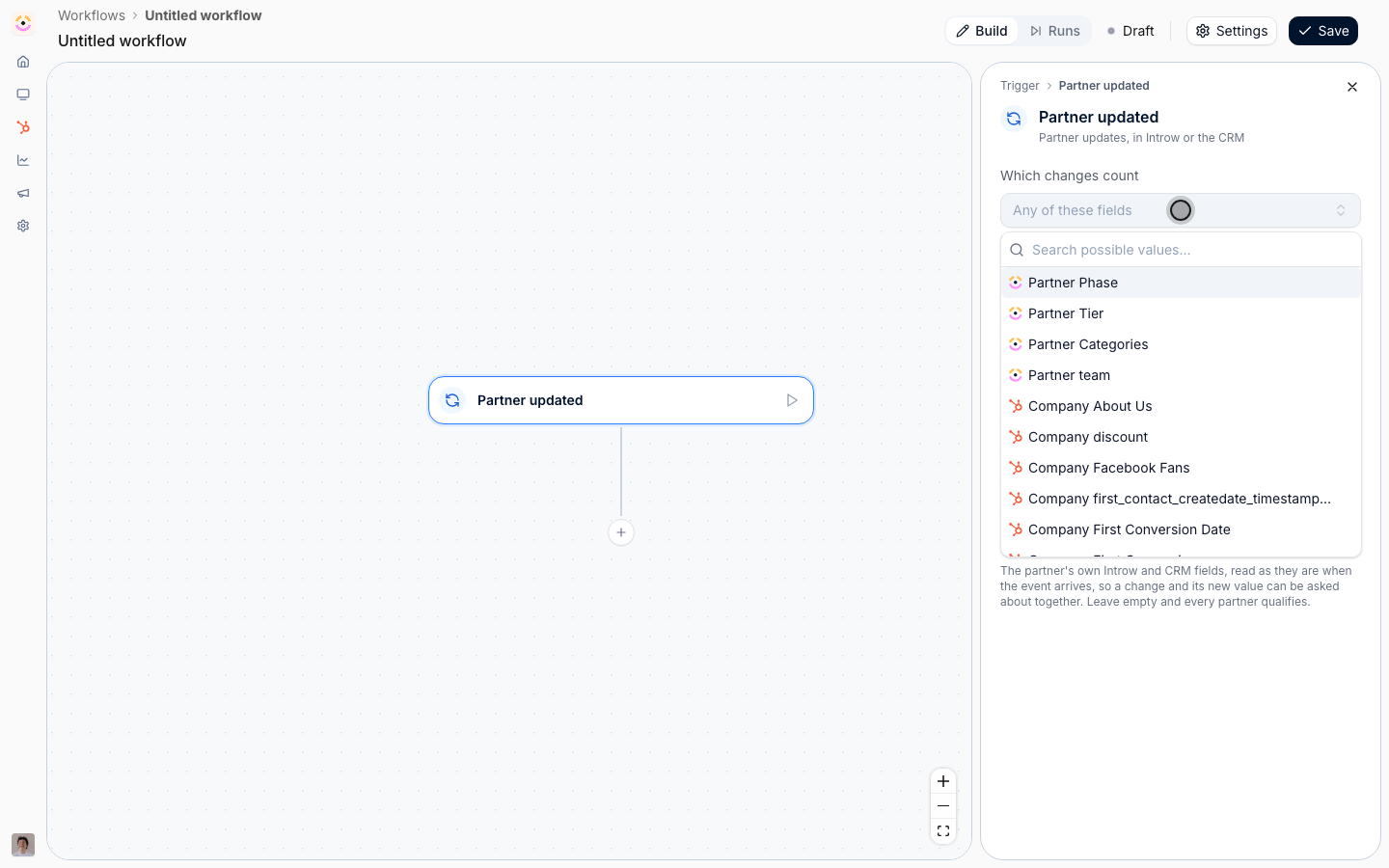1389x868 pixels.
Task: Open workflow Settings
Action: 1232,31
